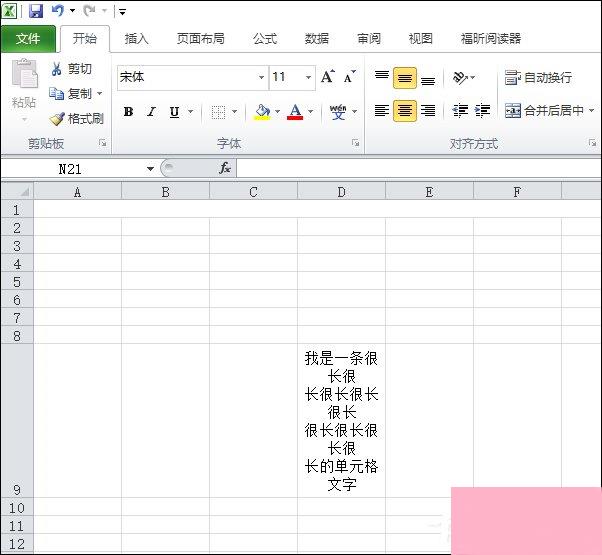Expand fill color palette dropdown

coord(278,112)
